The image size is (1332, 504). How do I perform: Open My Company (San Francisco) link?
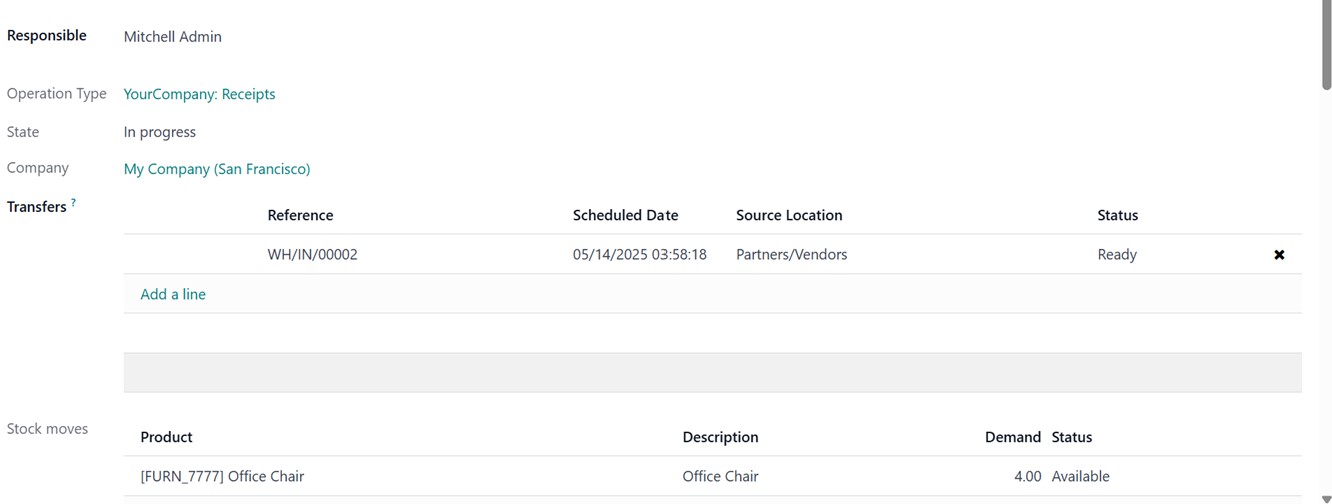[217, 169]
